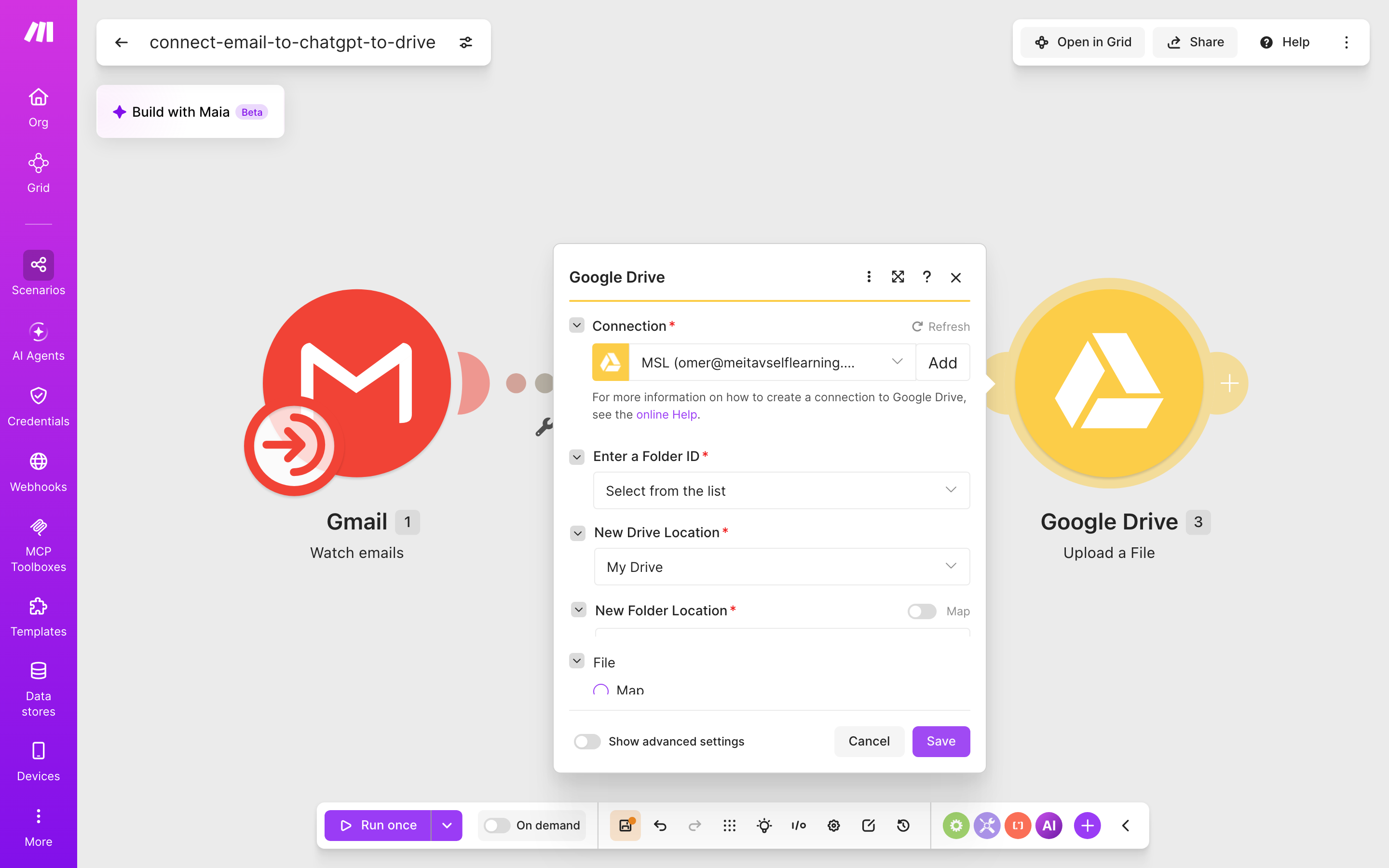Open Google Drive dialog three-dot menu

click(869, 277)
